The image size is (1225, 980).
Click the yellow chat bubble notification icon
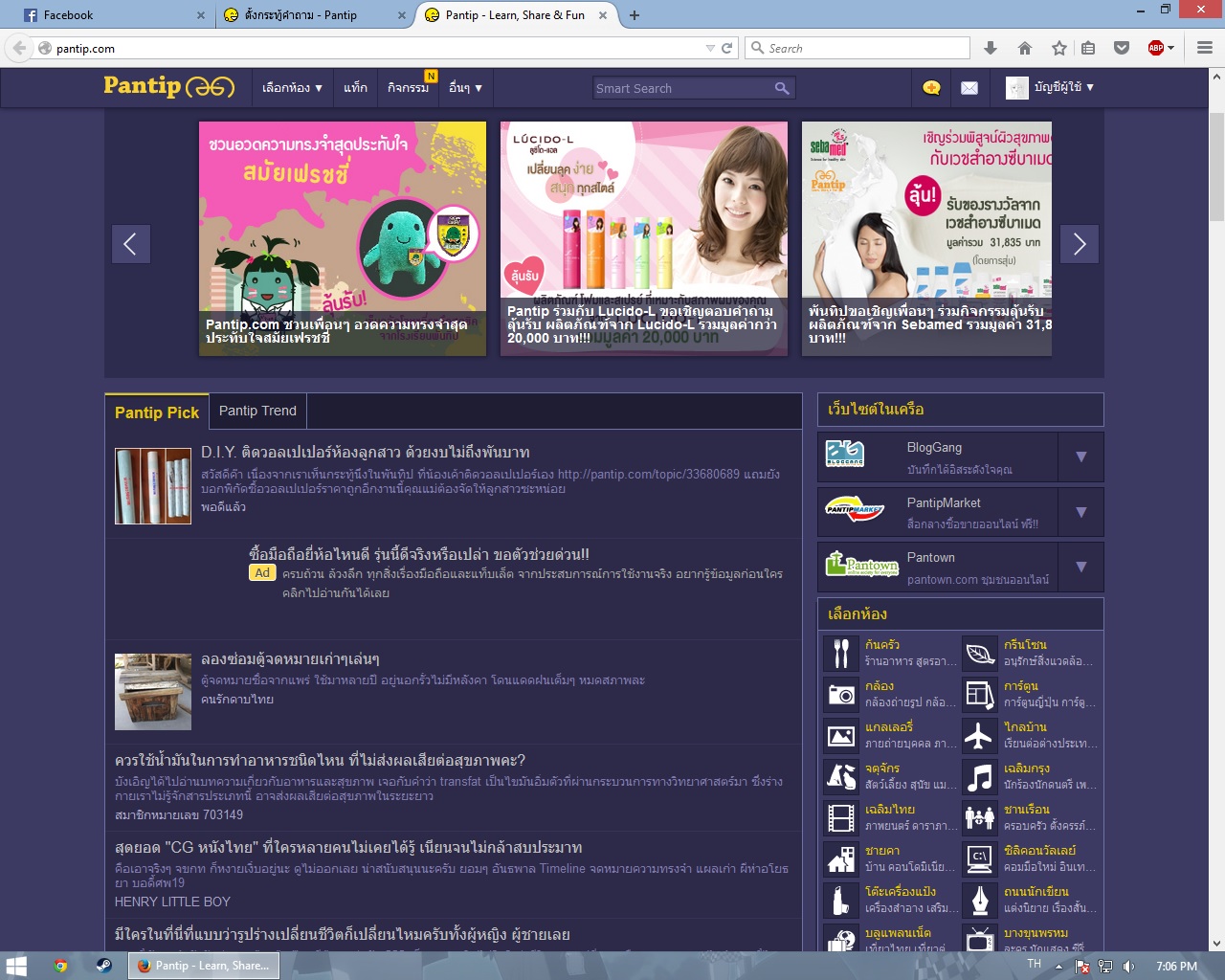(x=931, y=88)
